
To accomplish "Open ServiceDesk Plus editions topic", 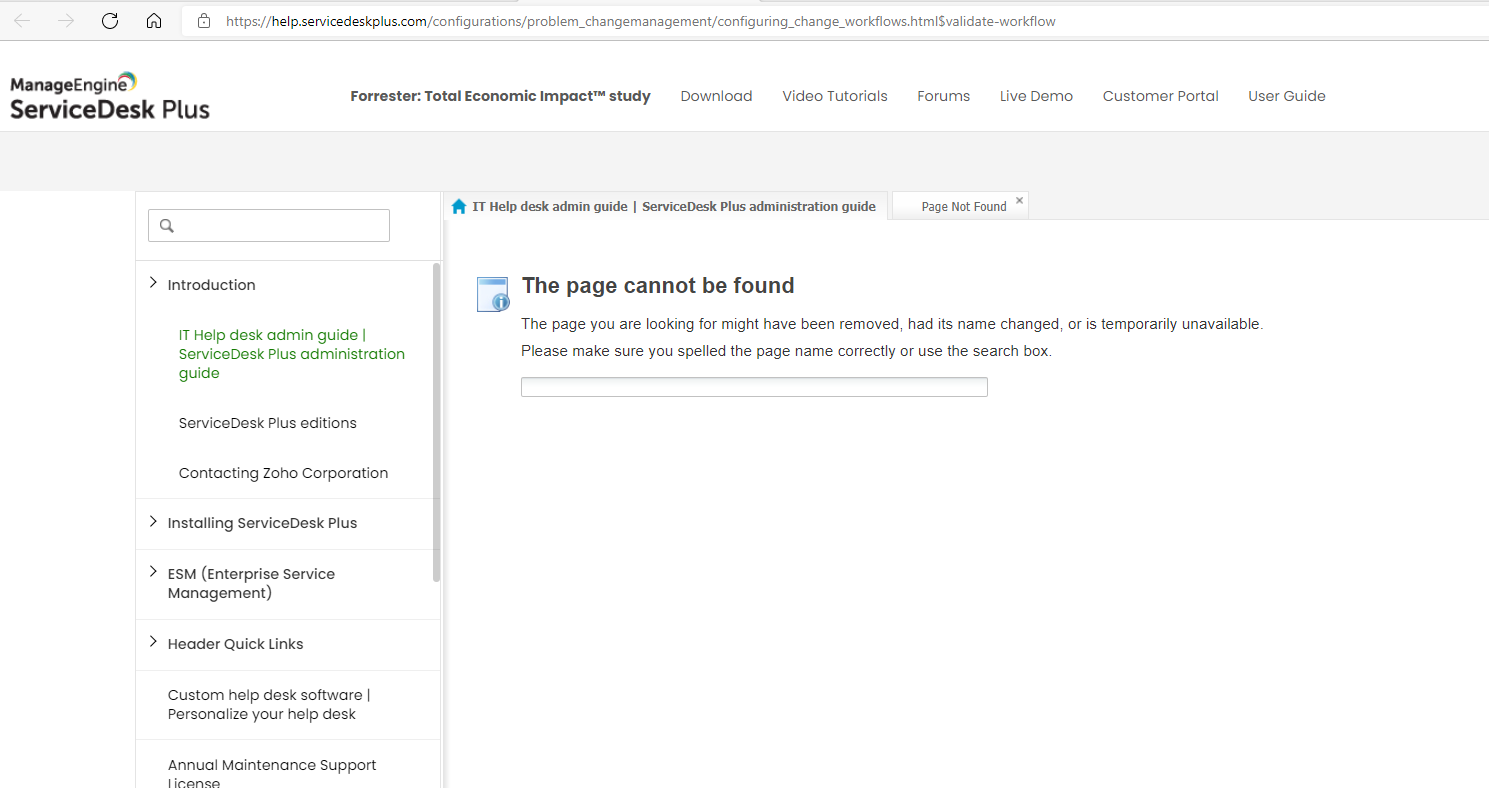I will (267, 423).
